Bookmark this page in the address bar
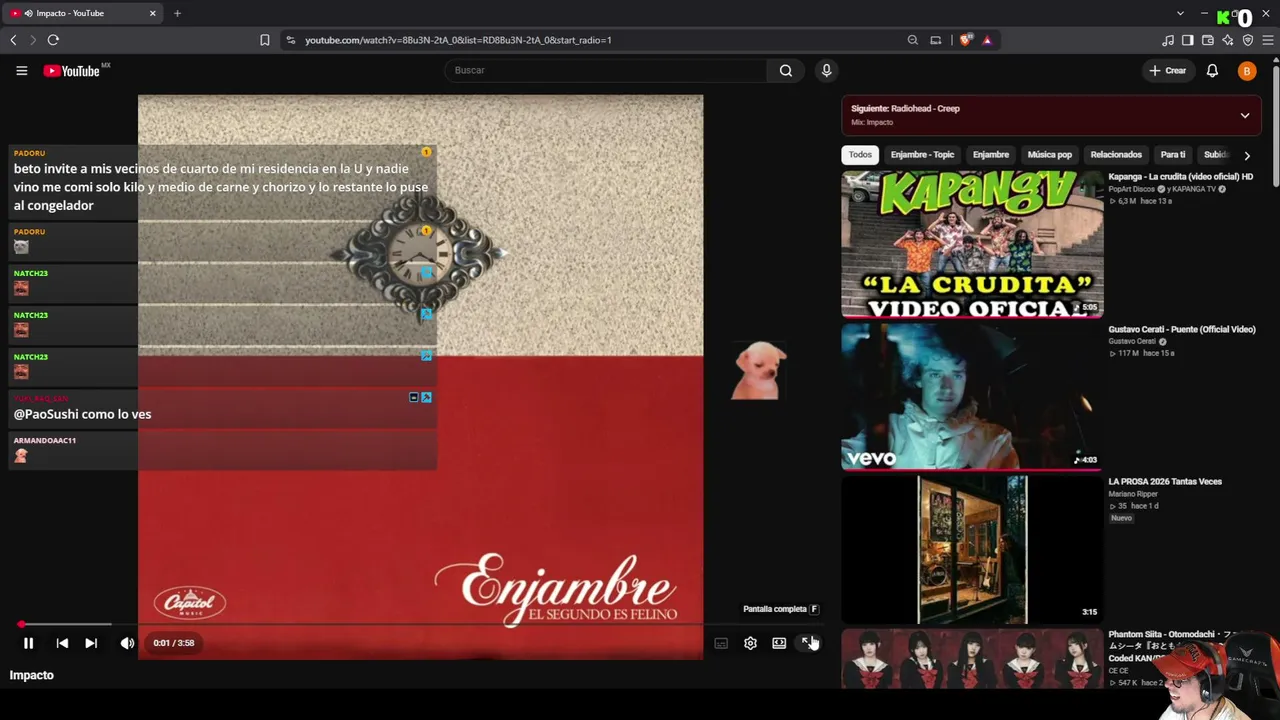Screen dimensions: 1280x720 265,40
